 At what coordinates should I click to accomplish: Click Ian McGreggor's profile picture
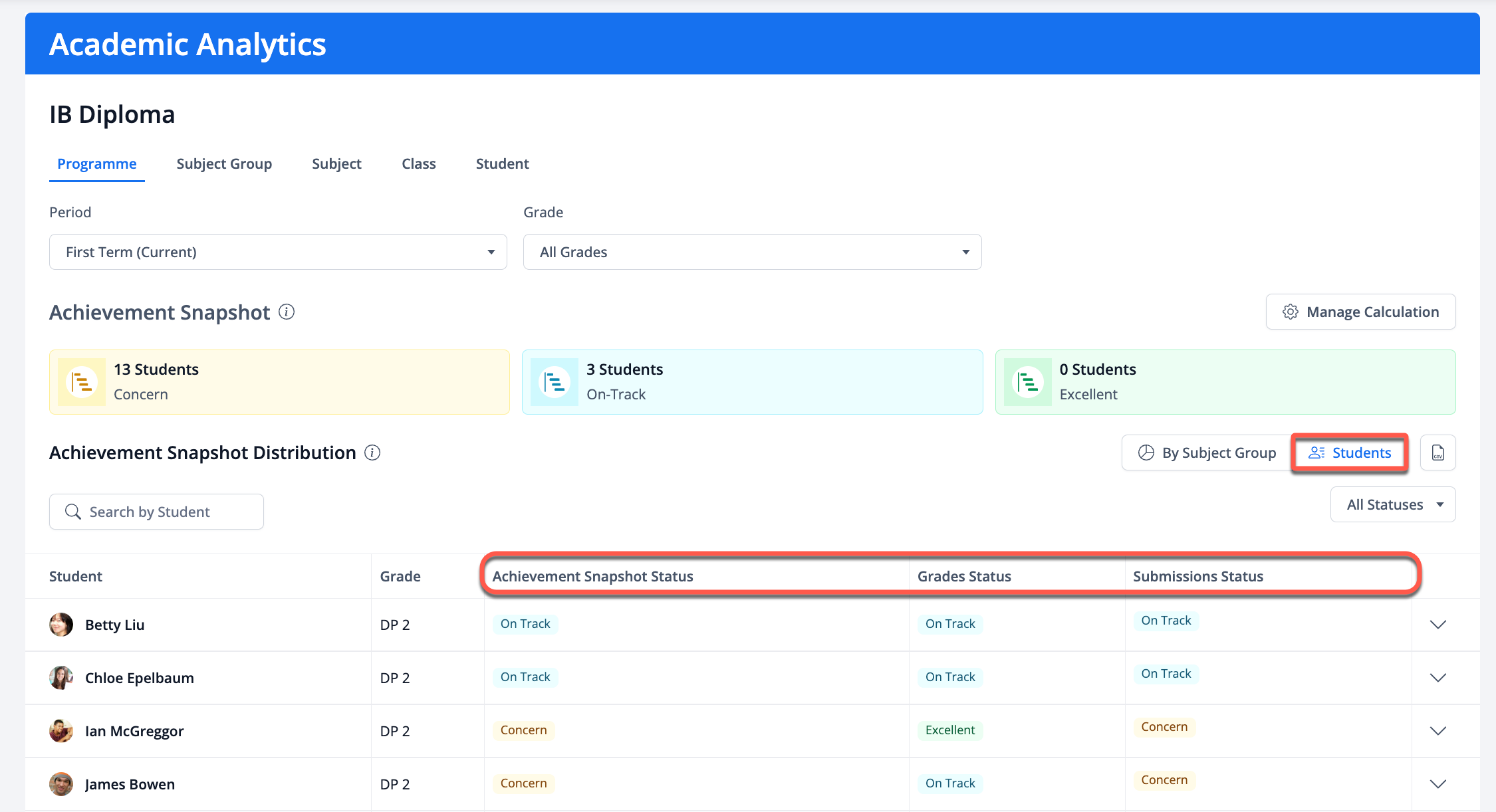click(x=61, y=731)
